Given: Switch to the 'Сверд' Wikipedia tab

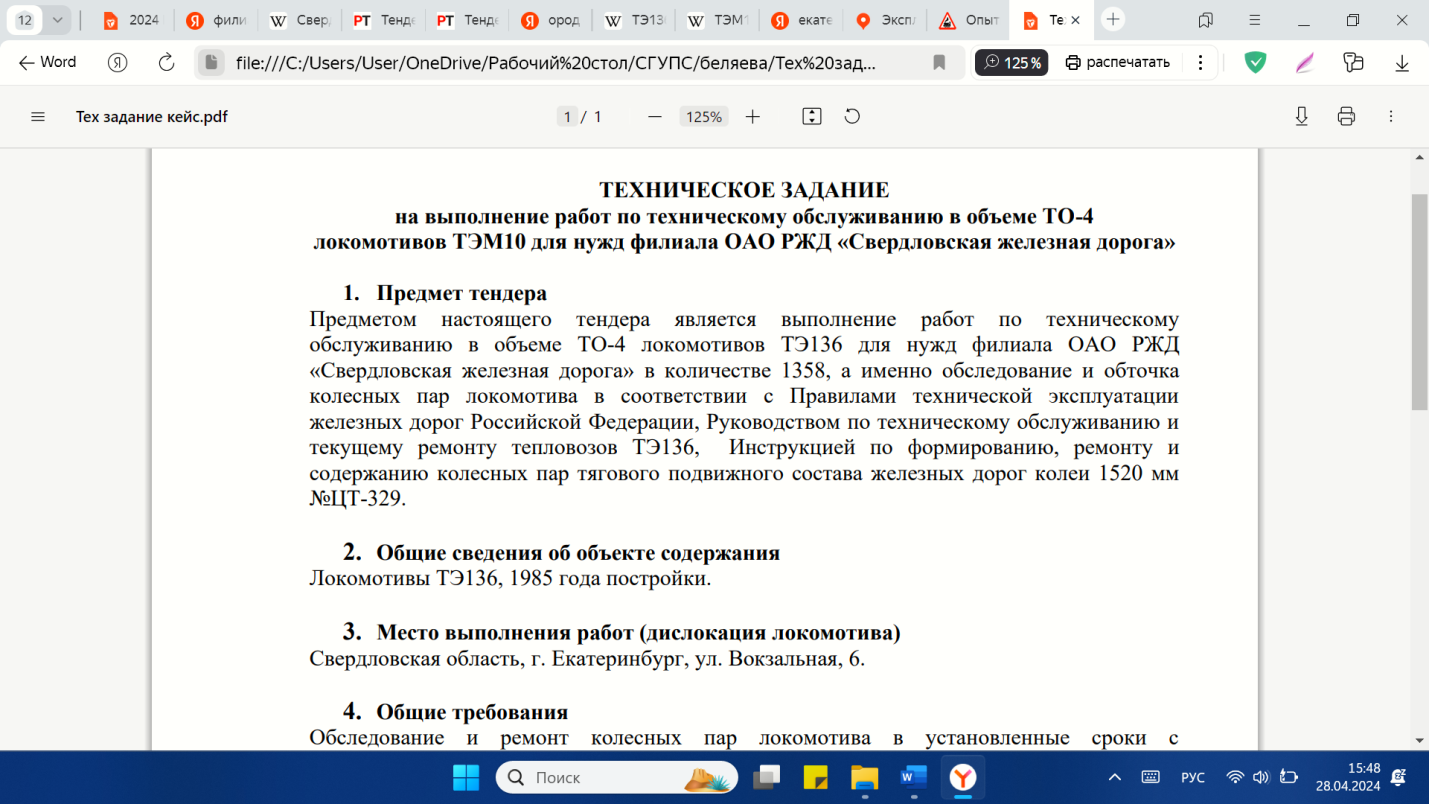Looking at the screenshot, I should 300,20.
